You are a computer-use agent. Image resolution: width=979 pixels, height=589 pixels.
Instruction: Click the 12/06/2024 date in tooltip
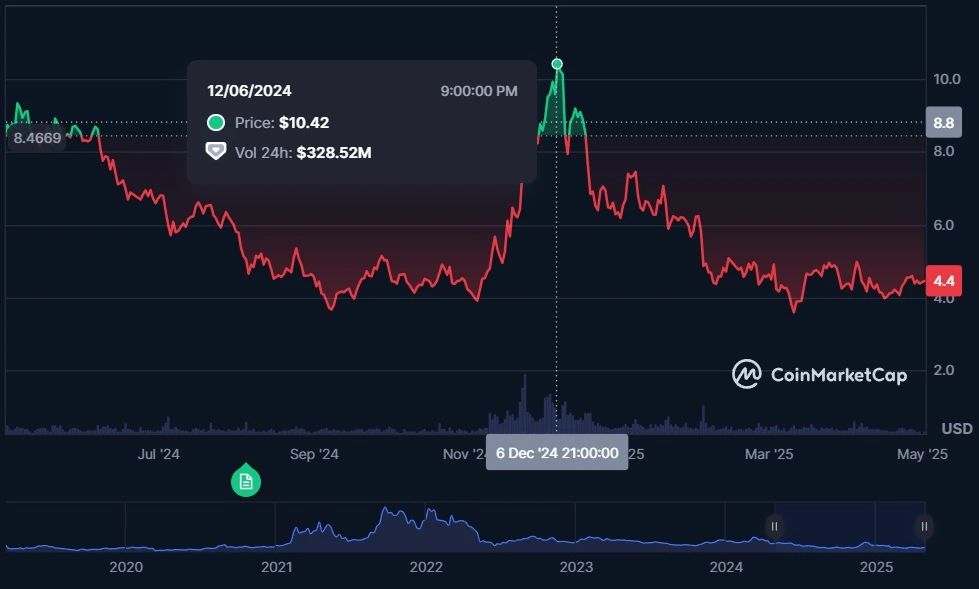249,91
